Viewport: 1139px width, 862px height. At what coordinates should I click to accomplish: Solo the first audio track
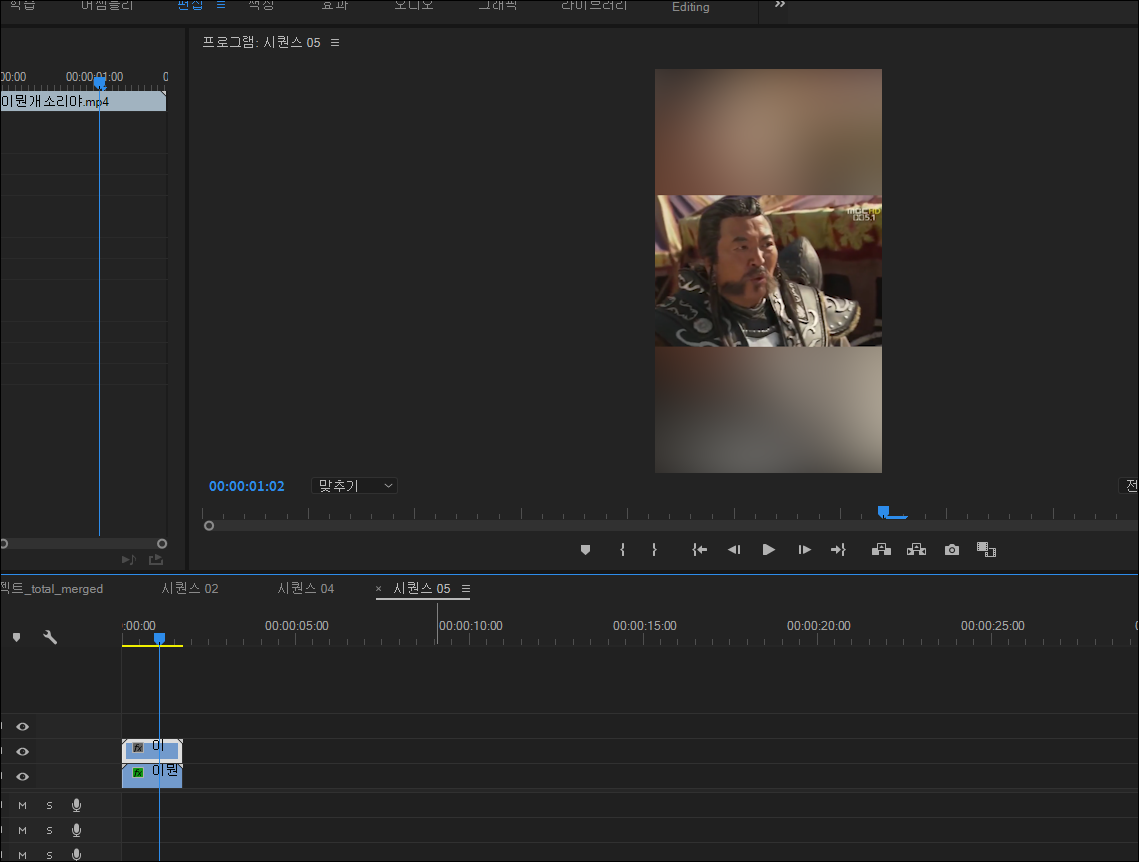coord(49,805)
